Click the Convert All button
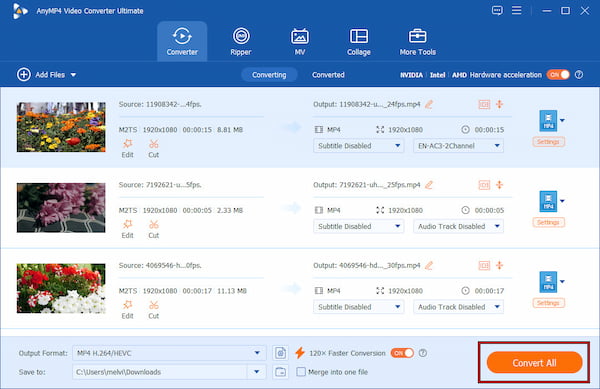This screenshot has height=389, width=600. (x=534, y=363)
